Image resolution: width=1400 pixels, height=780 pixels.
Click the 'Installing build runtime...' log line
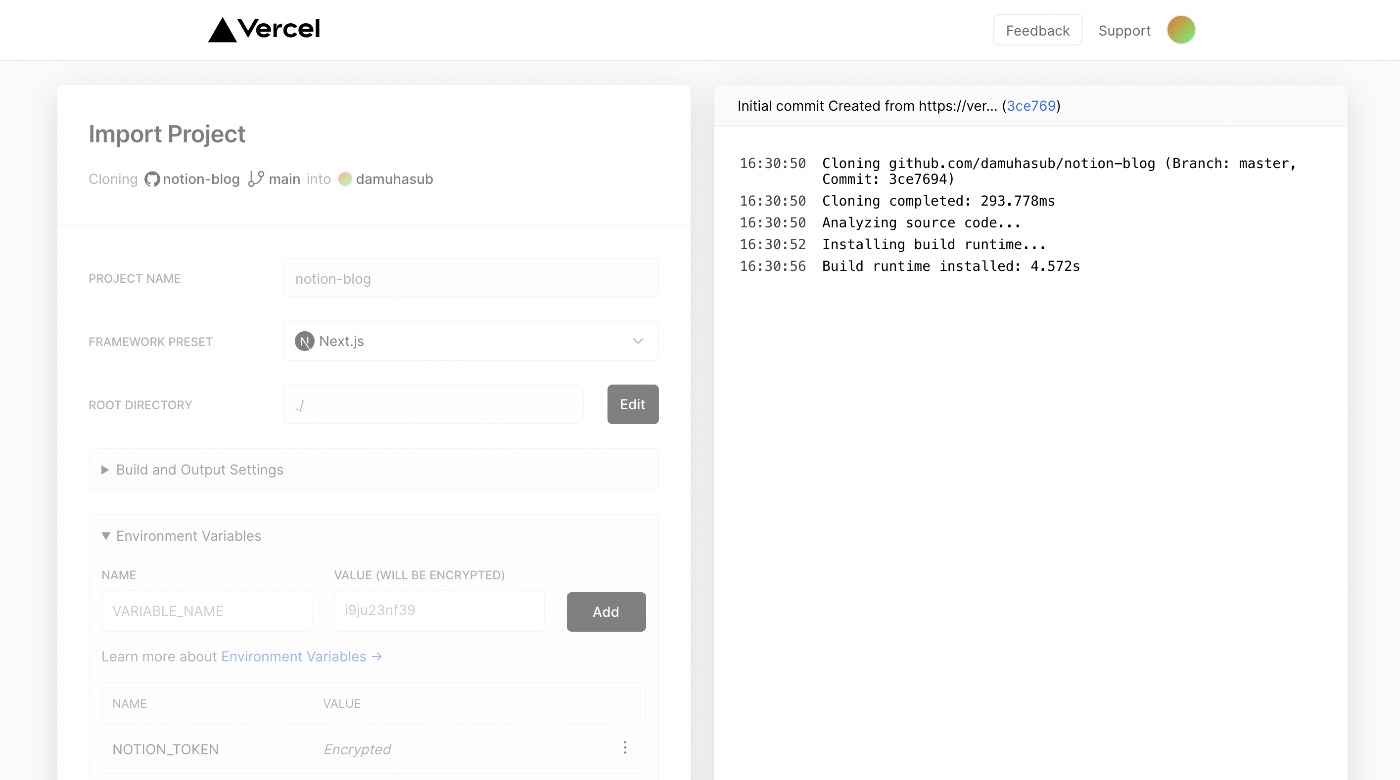(934, 244)
